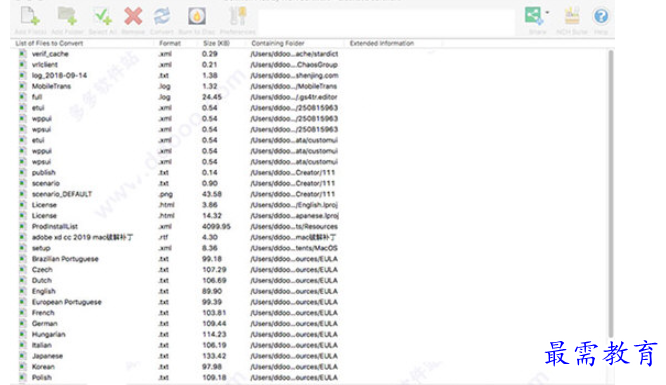Click the 4099.95 size value
The height and width of the screenshot is (385, 666).
(216, 226)
